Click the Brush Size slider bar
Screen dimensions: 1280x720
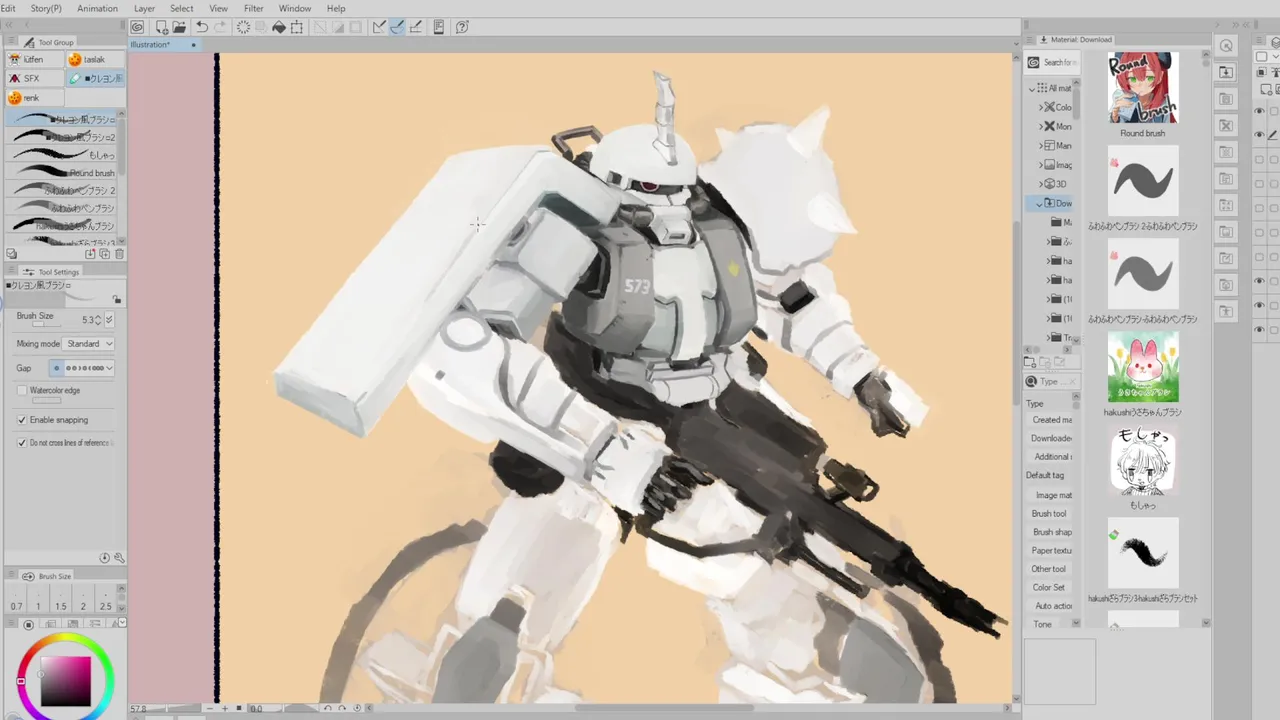[x=46, y=325]
